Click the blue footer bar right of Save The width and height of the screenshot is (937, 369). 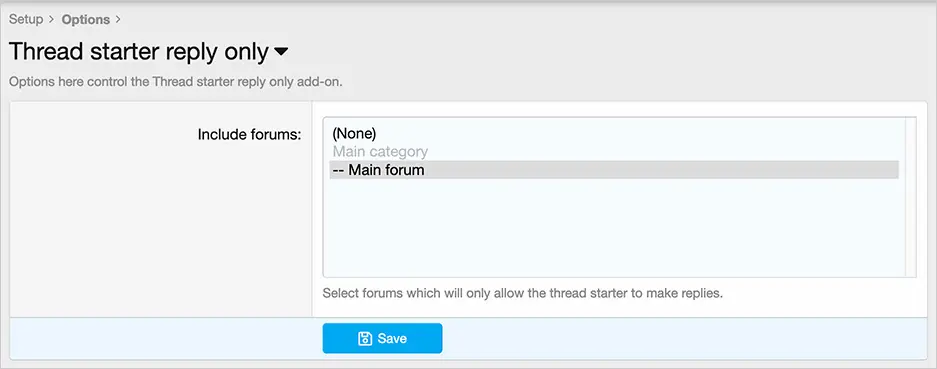pos(684,338)
